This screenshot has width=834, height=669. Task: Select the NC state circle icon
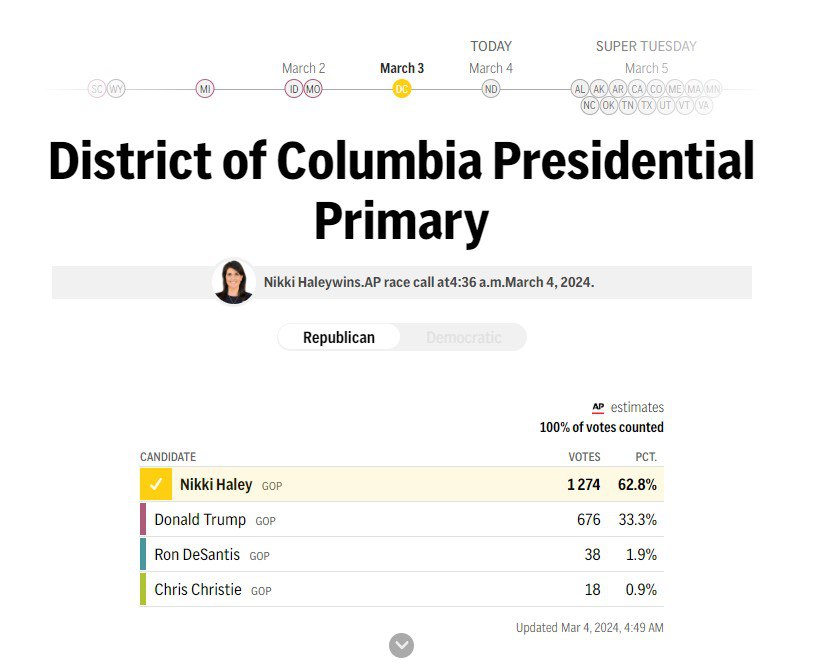tap(589, 105)
